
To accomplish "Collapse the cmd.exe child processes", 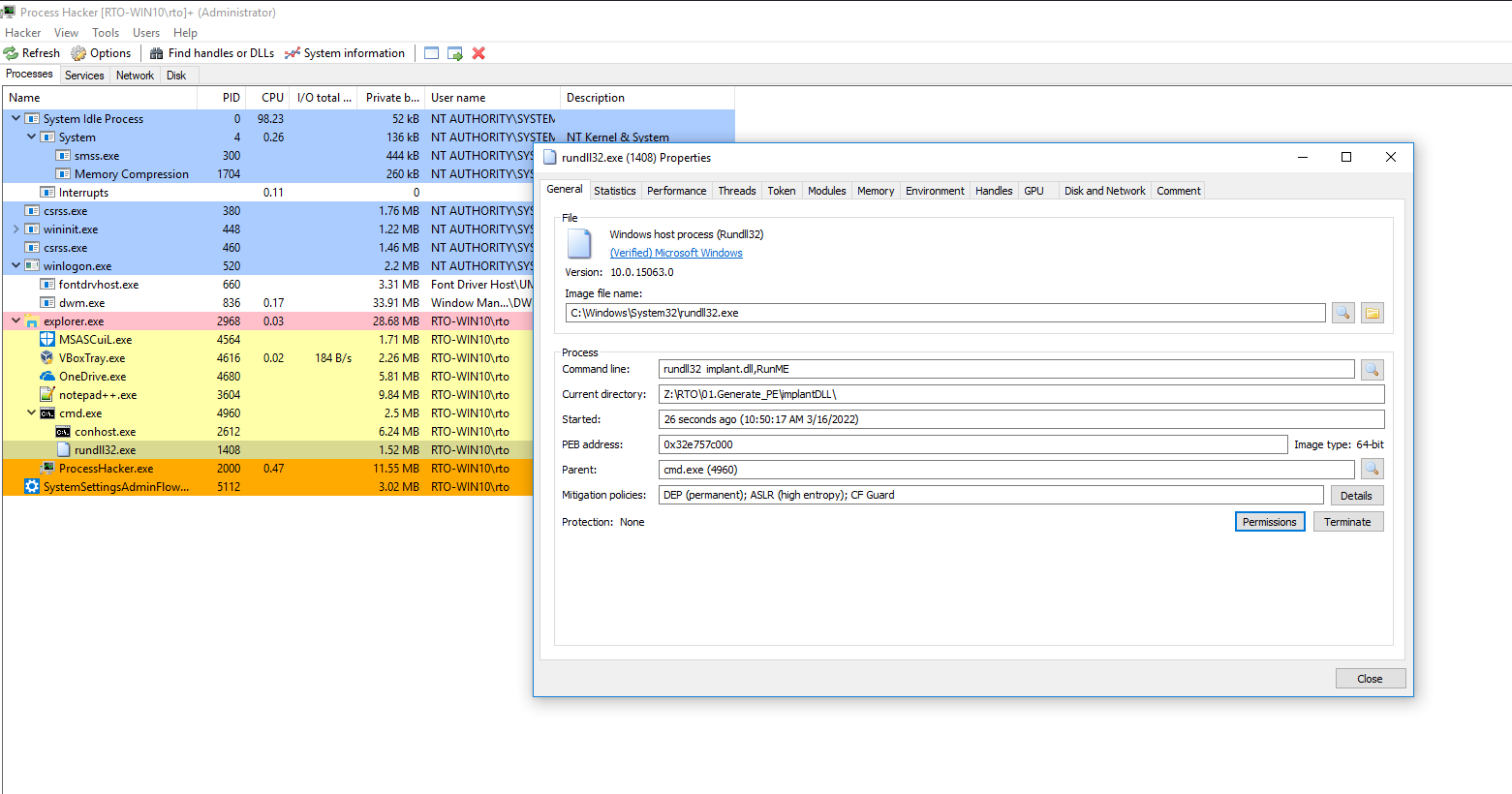I will click(31, 412).
